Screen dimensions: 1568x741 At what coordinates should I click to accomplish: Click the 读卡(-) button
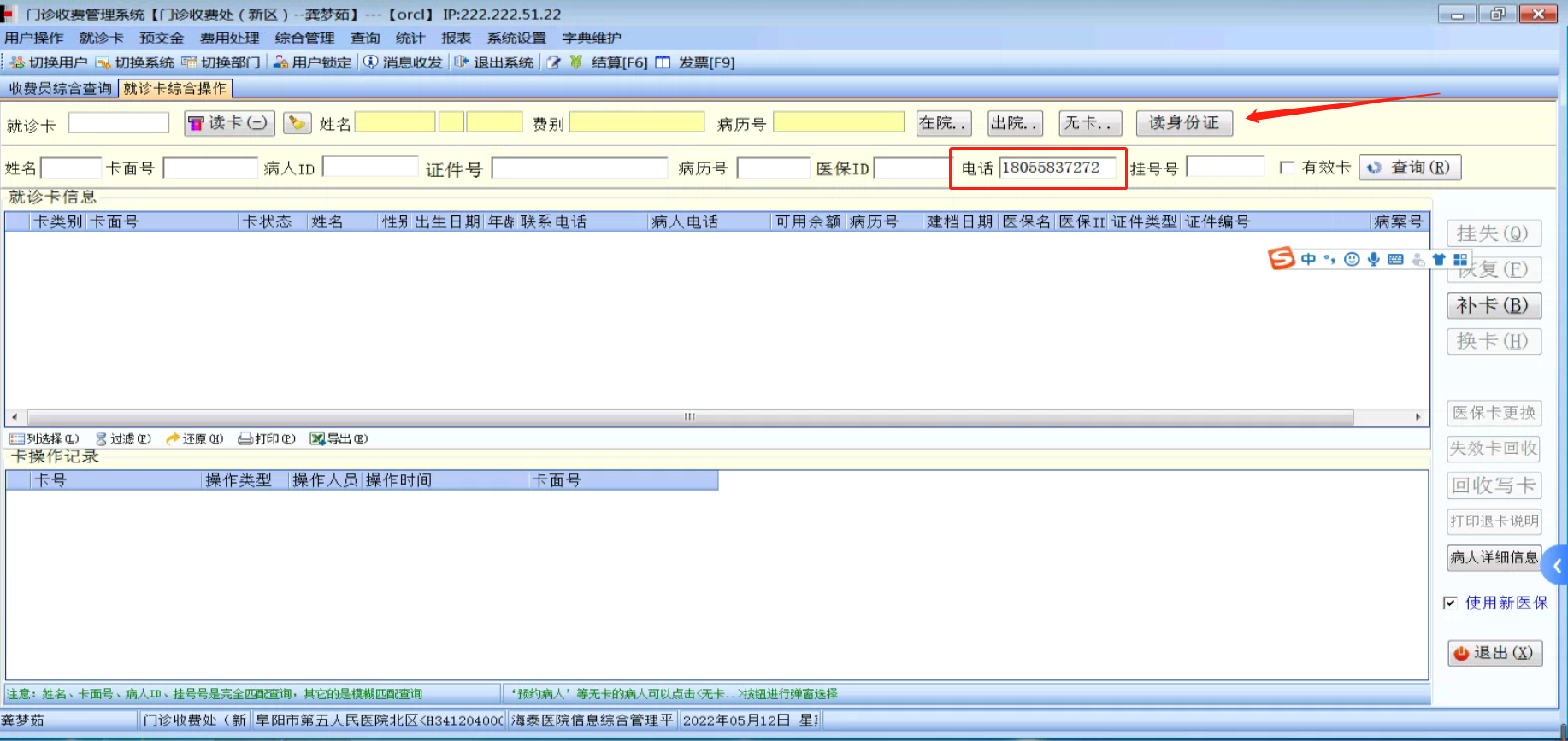tap(229, 123)
